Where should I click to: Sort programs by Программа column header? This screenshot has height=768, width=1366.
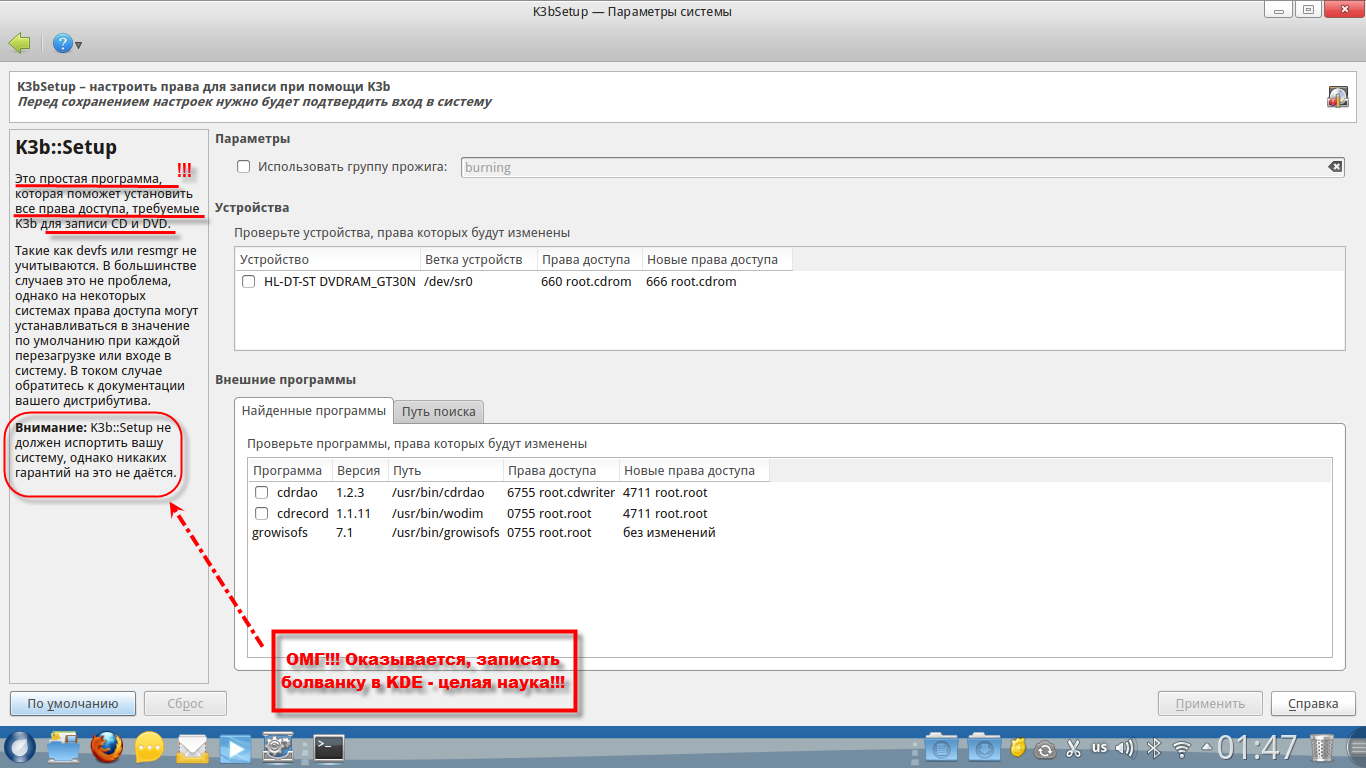[x=290, y=470]
